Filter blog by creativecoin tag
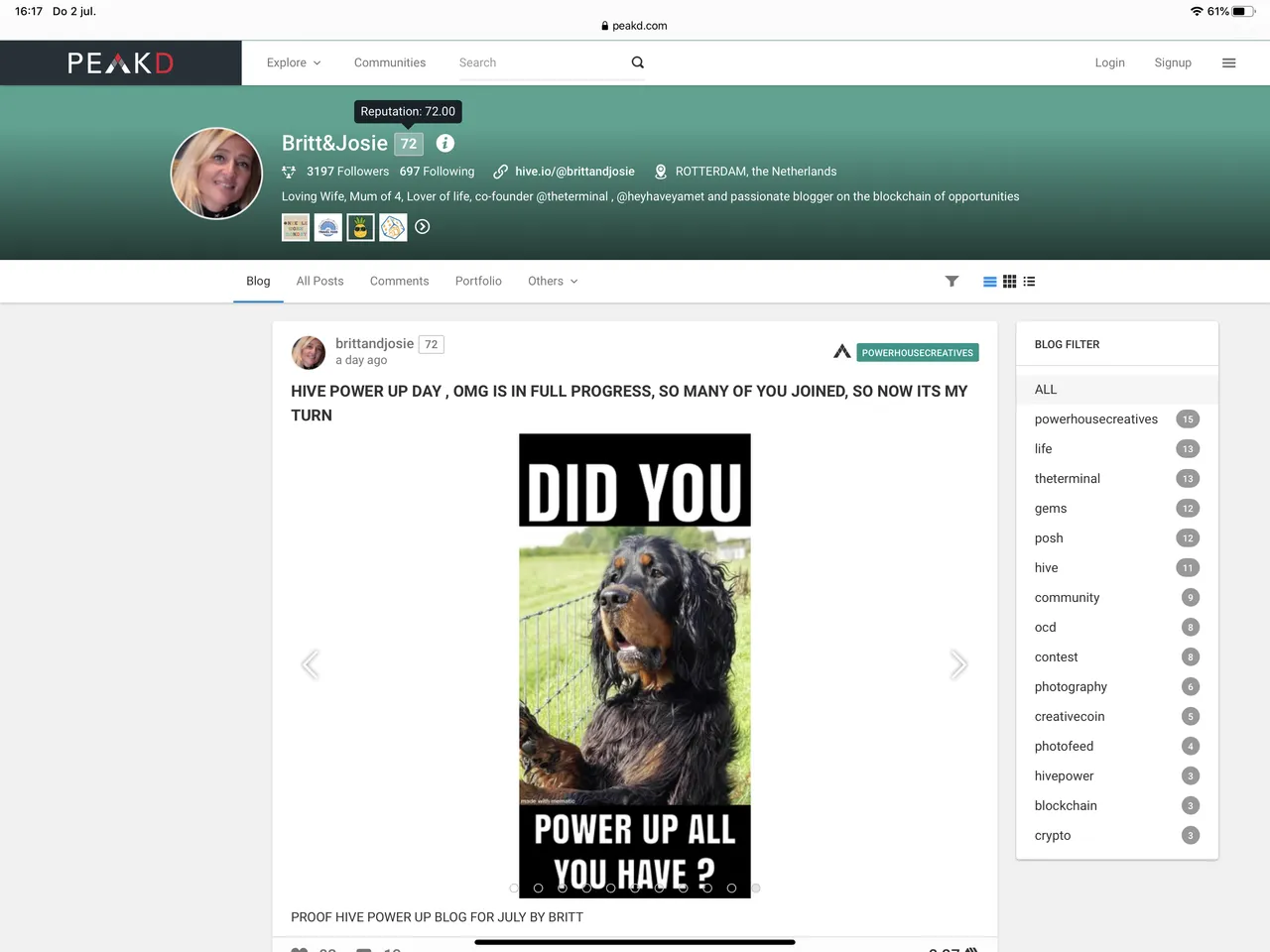 click(x=1117, y=717)
